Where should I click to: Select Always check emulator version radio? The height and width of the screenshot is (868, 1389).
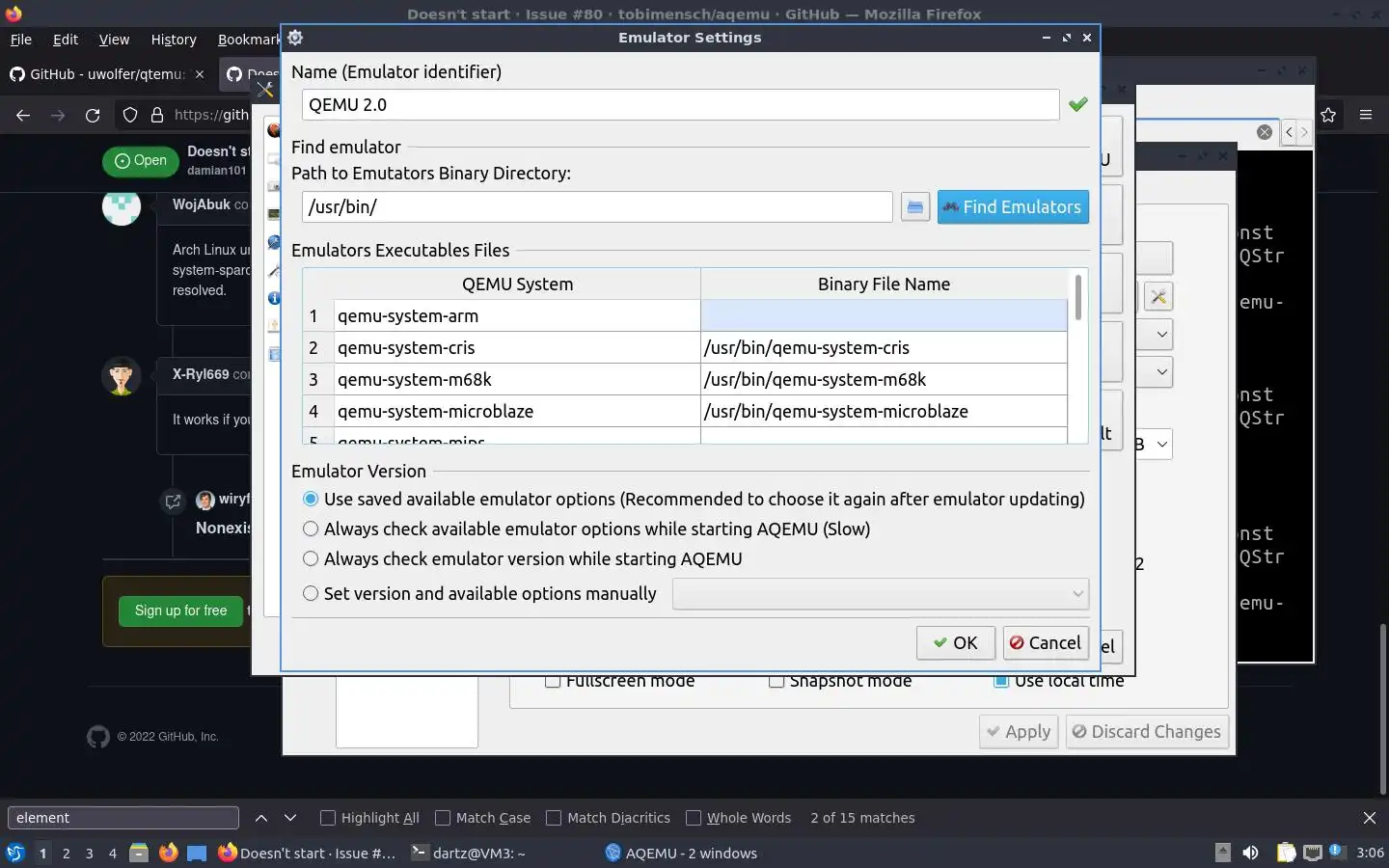coord(310,558)
